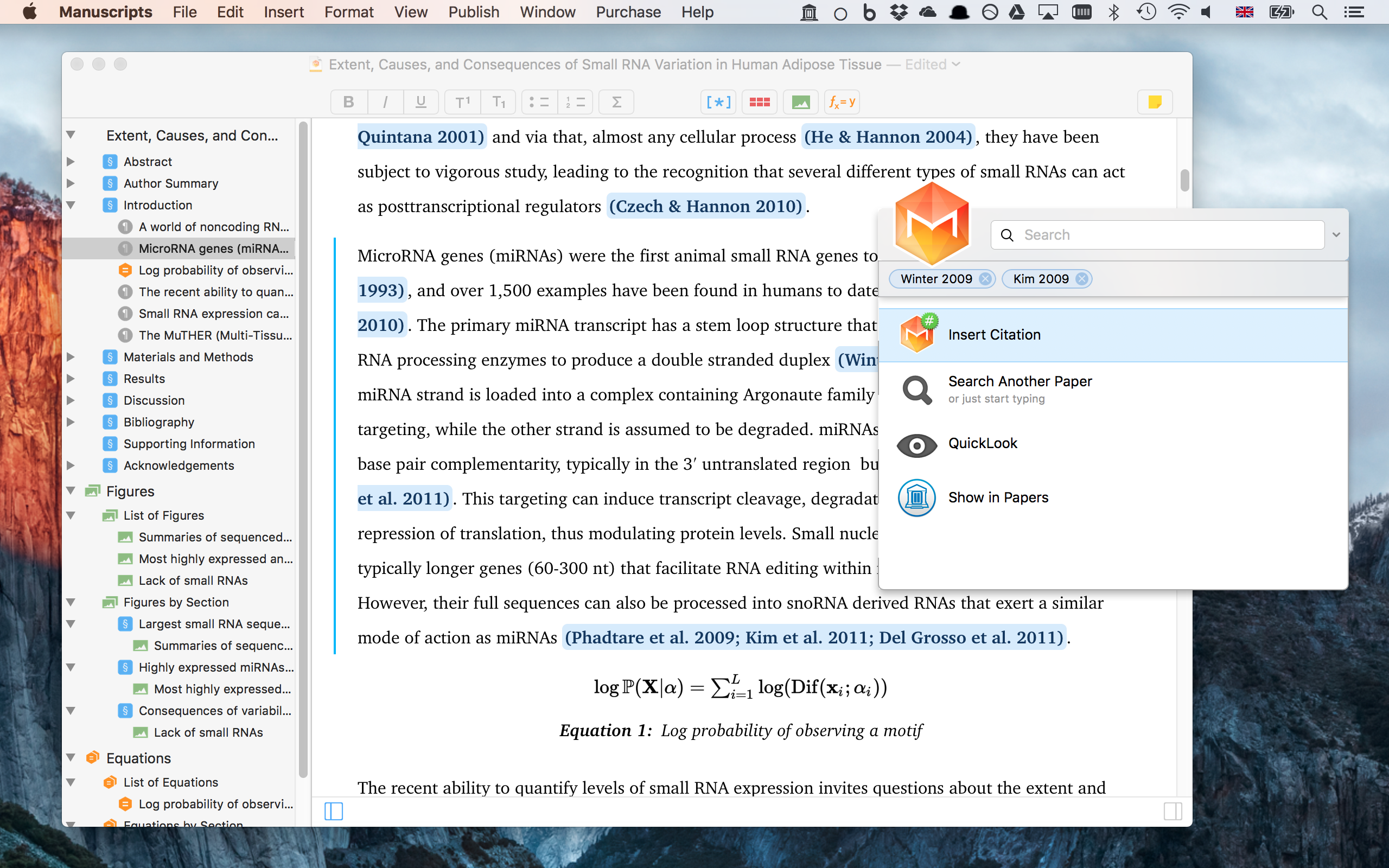Open the Dropbox menu bar icon
Screen dimensions: 1389x868
pyautogui.click(x=899, y=12)
